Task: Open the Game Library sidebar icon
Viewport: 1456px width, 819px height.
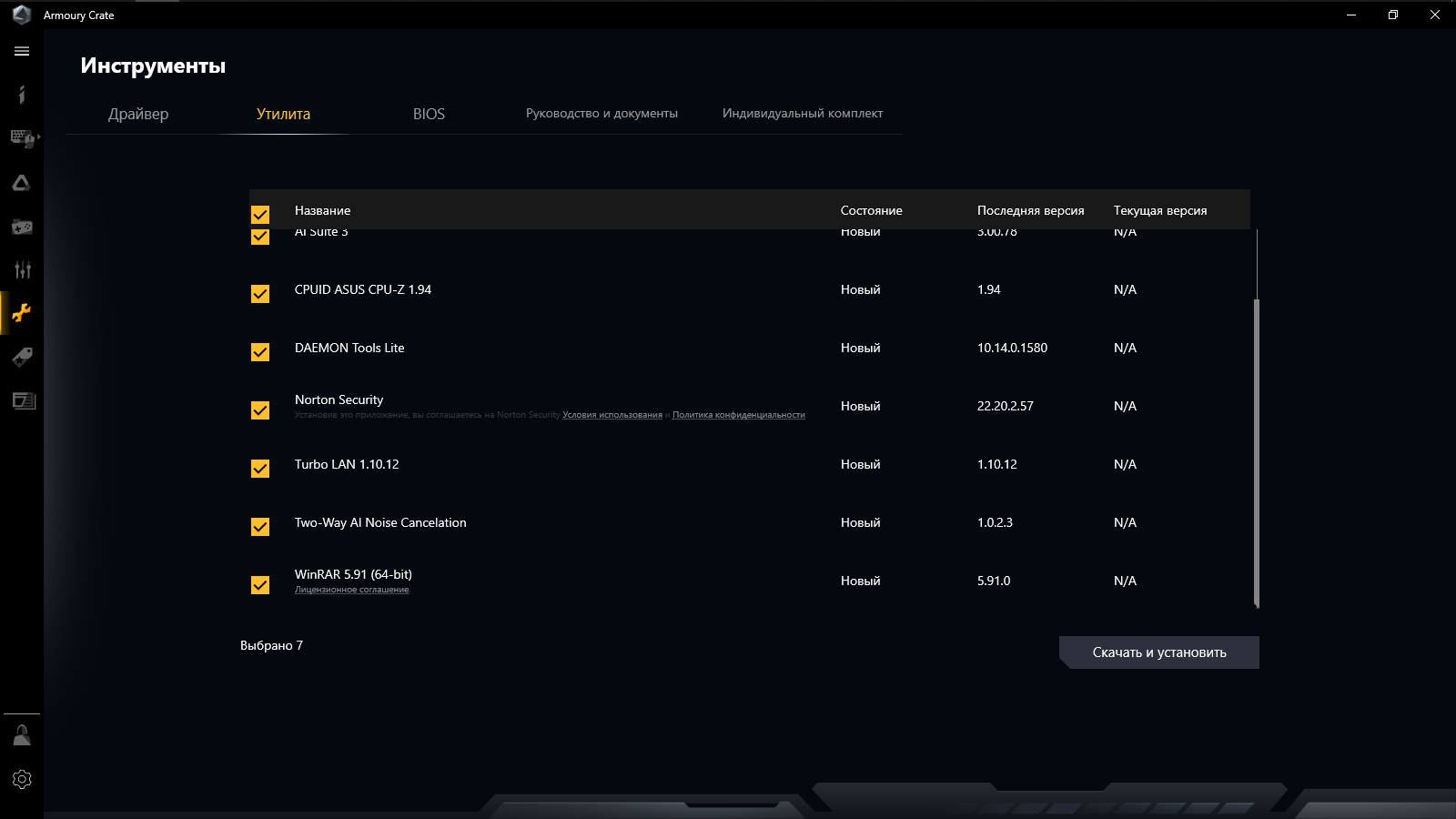Action: pos(21,226)
